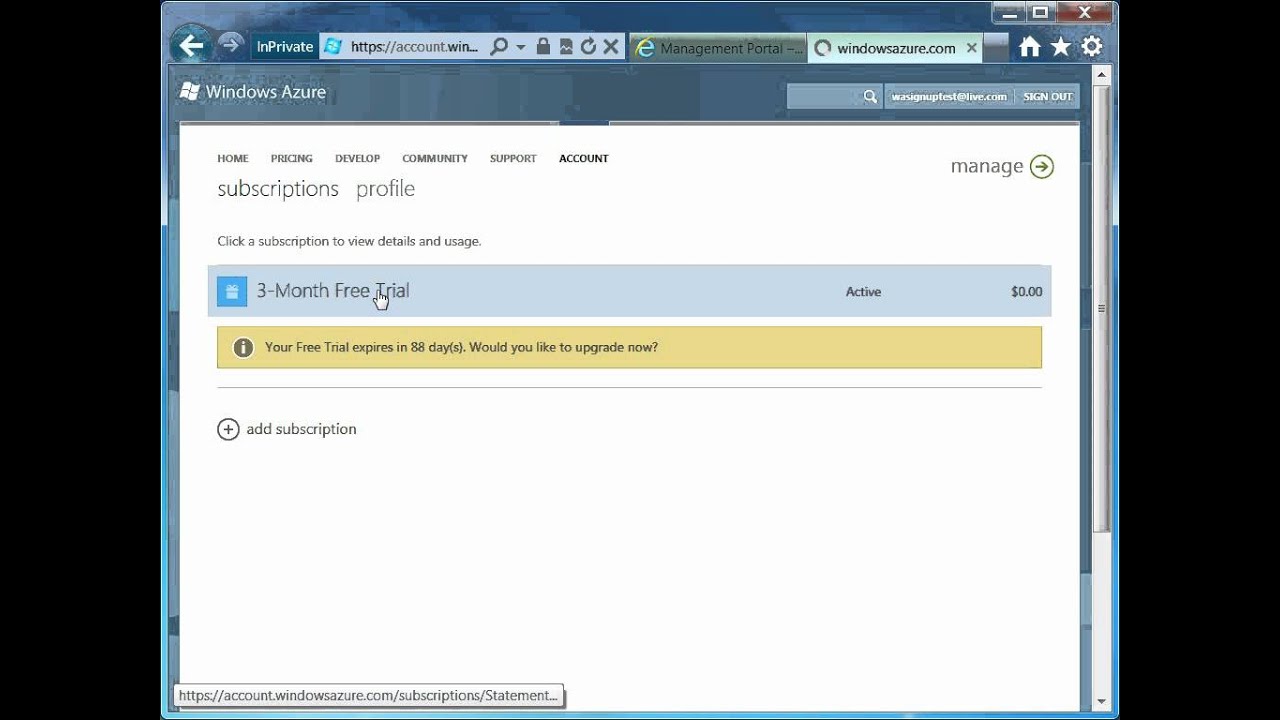Click the stop loading X icon
1280x720 pixels.
click(x=611, y=47)
